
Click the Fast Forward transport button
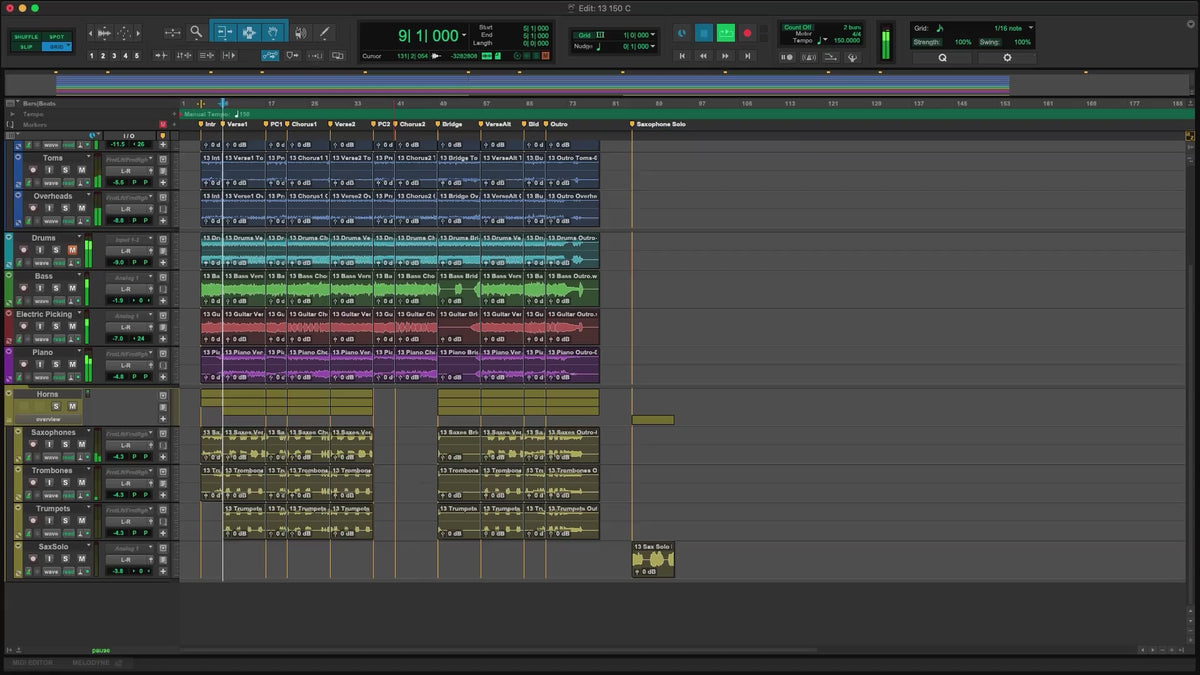click(727, 57)
